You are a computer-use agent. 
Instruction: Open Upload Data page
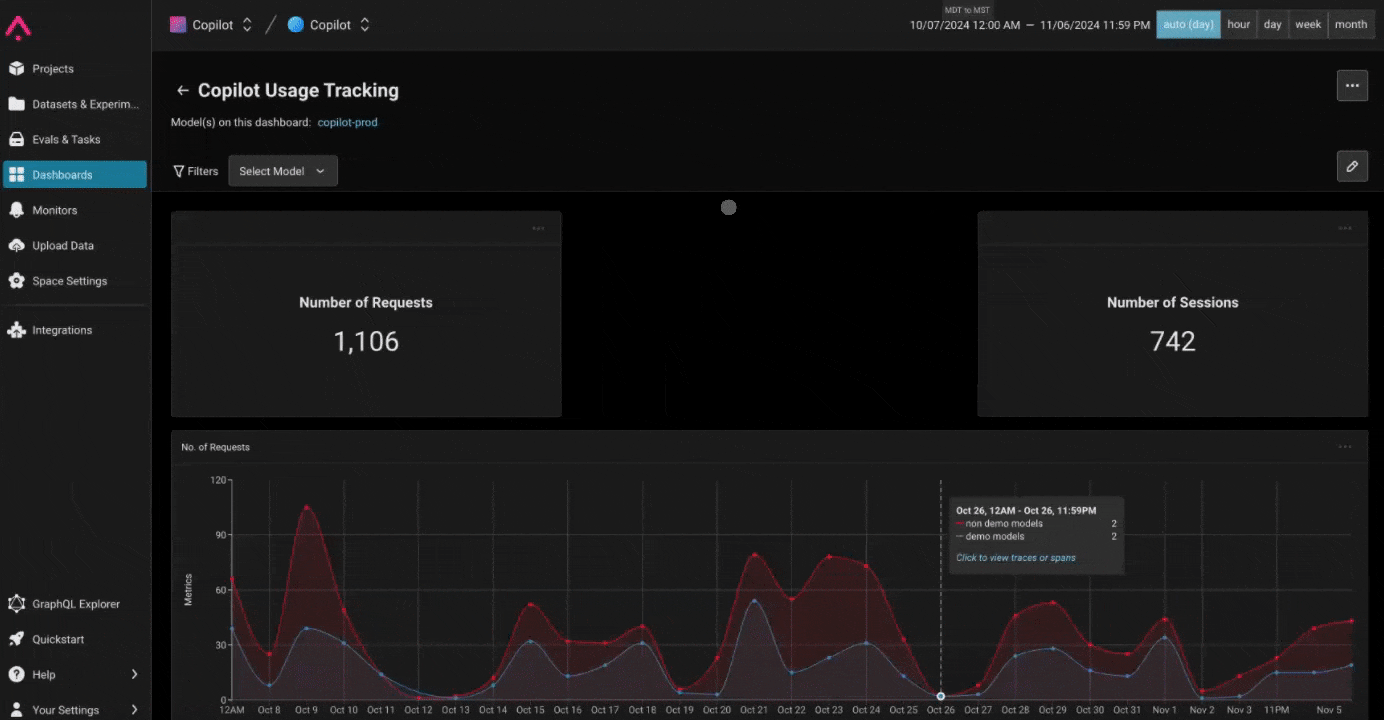pos(75,245)
